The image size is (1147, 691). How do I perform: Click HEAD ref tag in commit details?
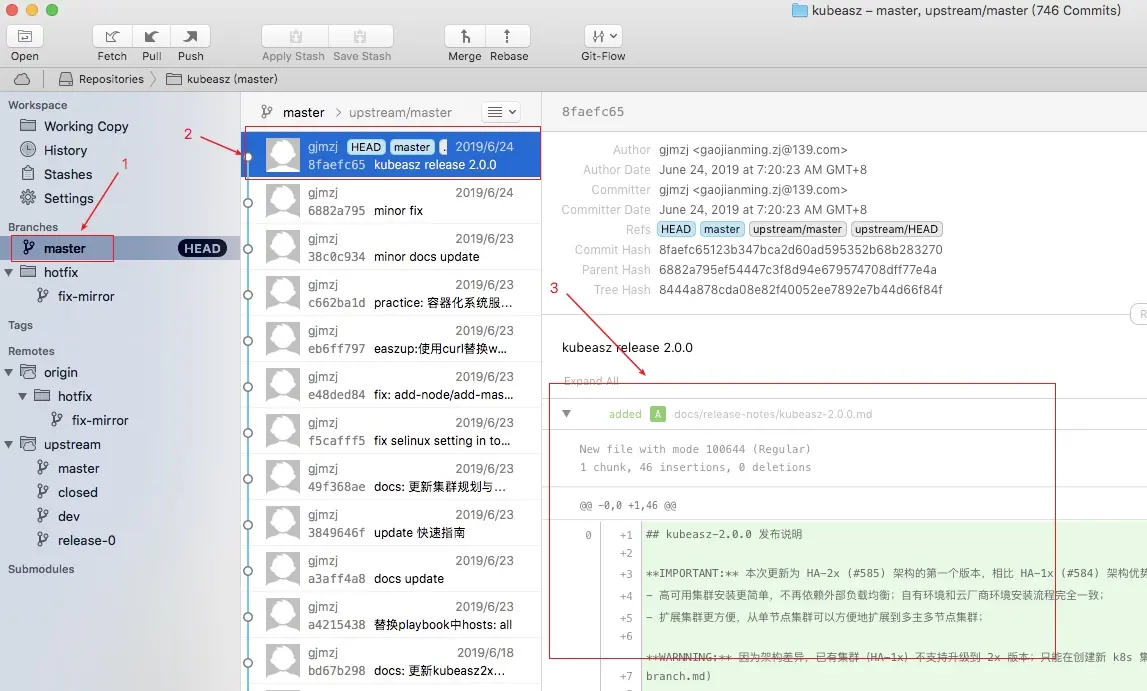pyautogui.click(x=676, y=230)
